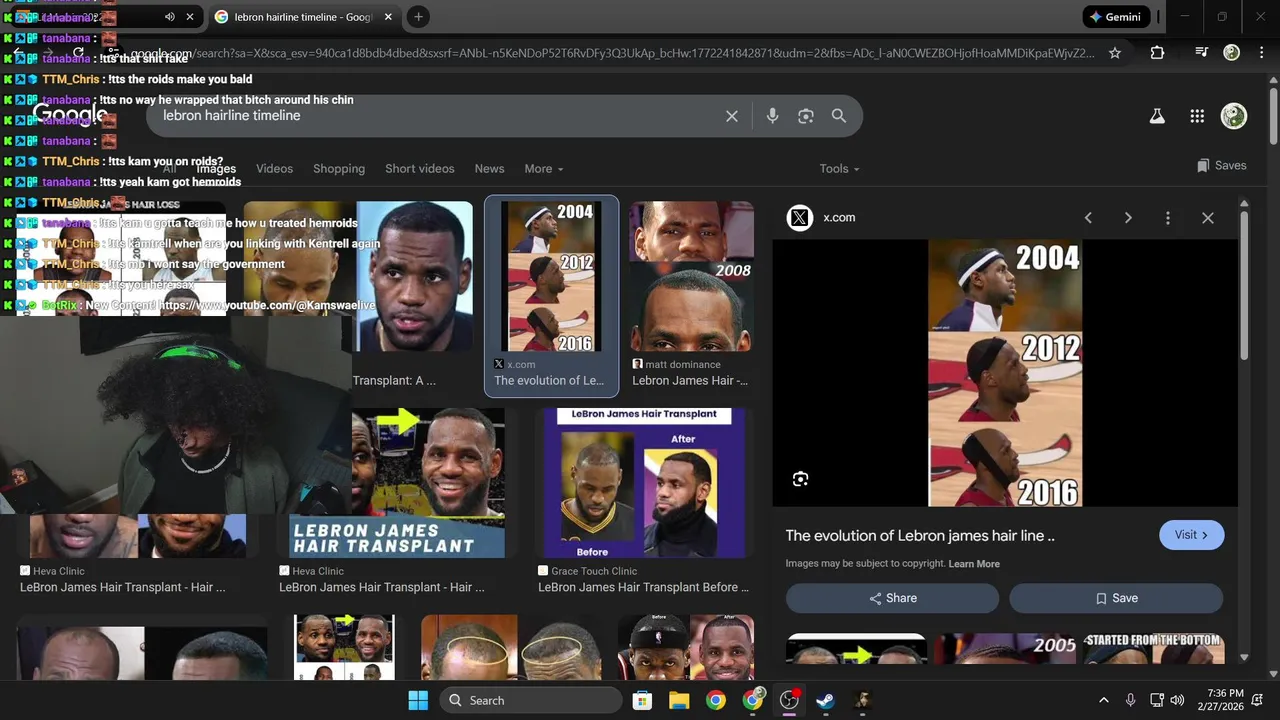The image size is (1280, 720).
Task: Open the Grace Touch Clinic before-after image
Action: [x=646, y=482]
